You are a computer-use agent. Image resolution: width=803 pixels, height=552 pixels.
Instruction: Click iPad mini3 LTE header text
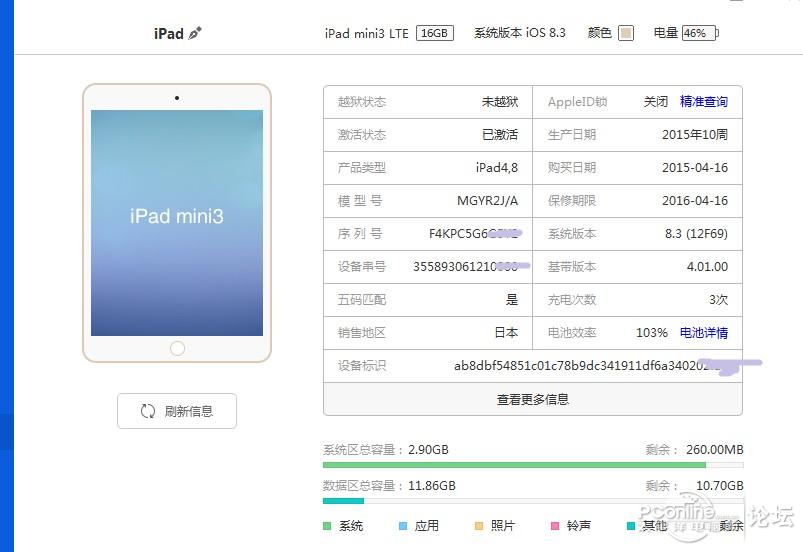(367, 33)
